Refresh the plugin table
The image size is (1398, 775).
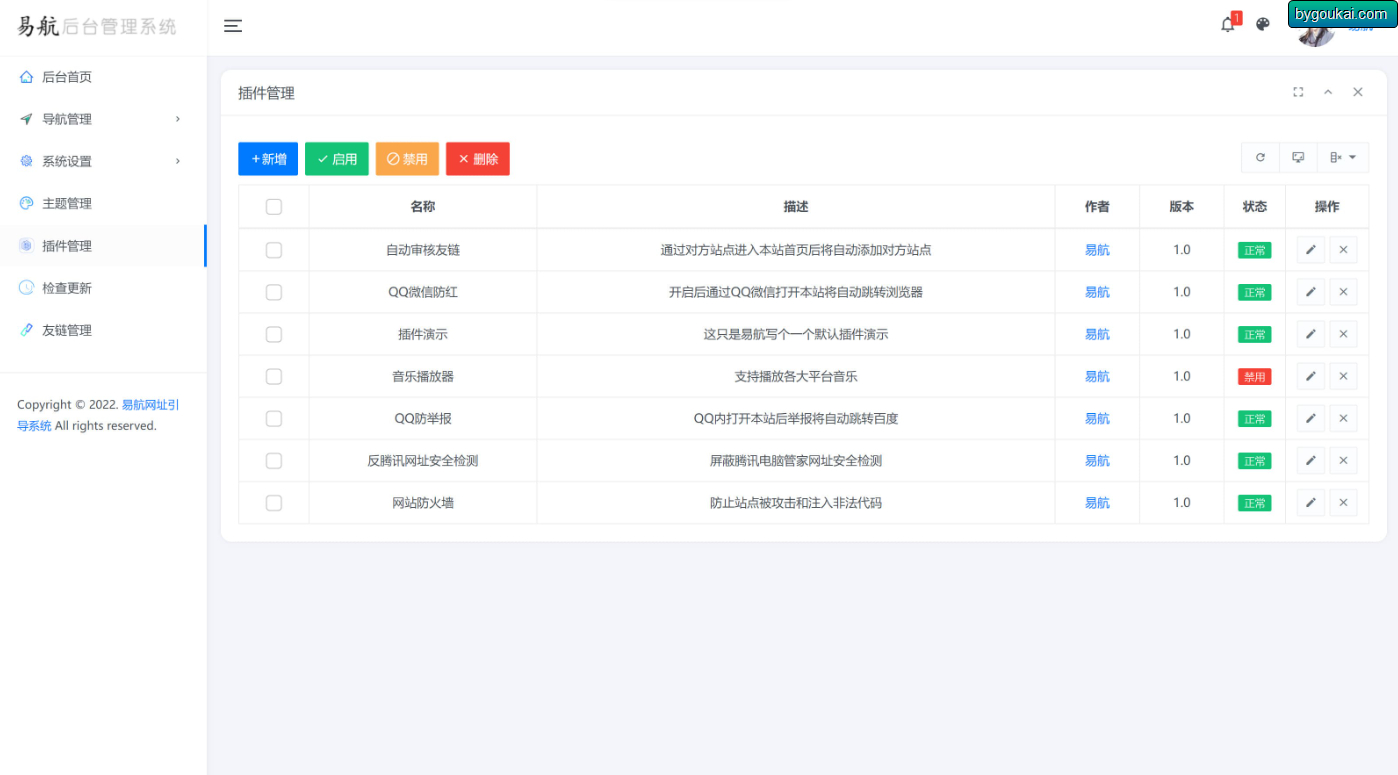pos(1260,158)
